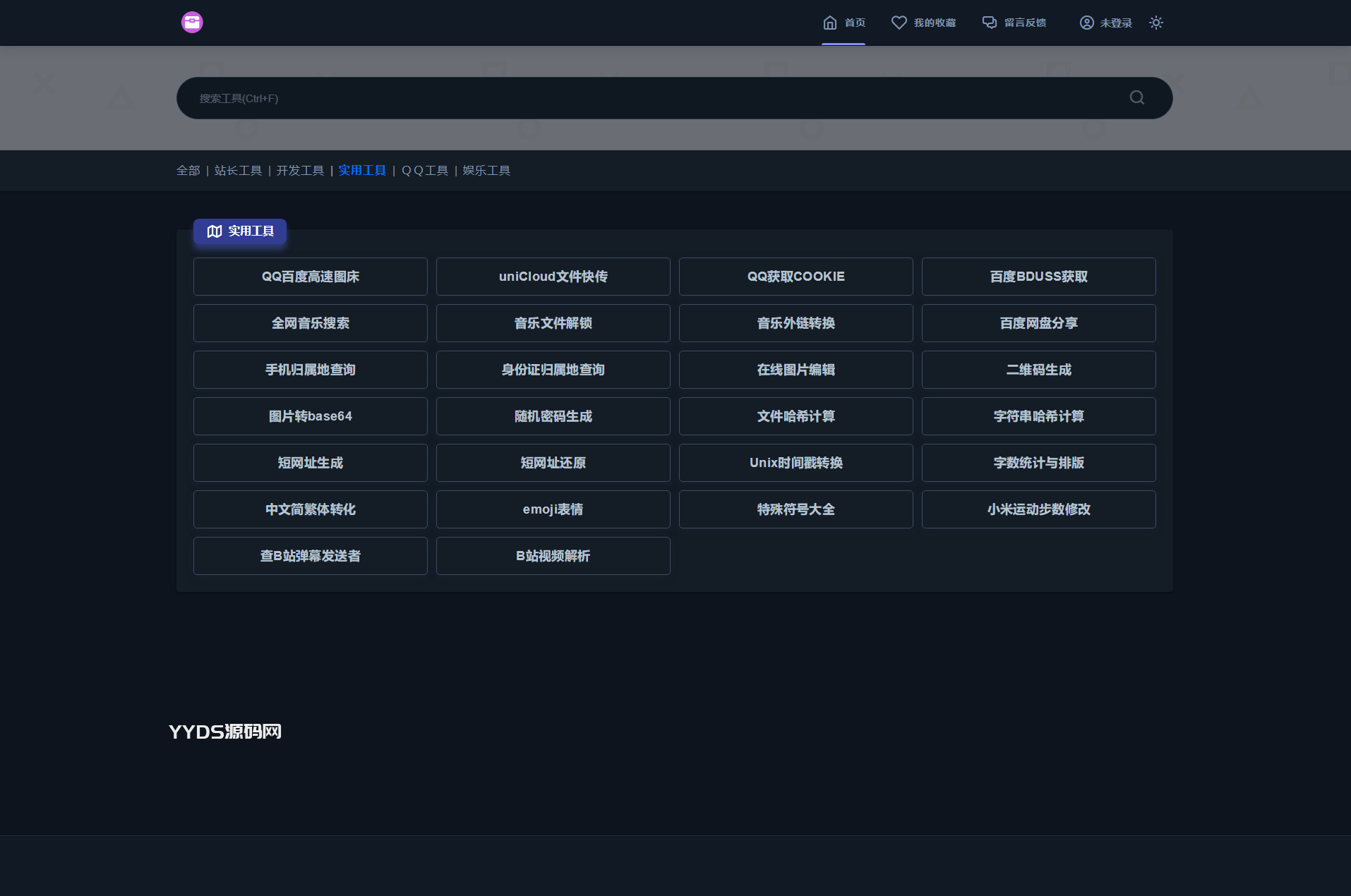Switch to the 全部 category tab
1351x896 pixels.
point(188,171)
